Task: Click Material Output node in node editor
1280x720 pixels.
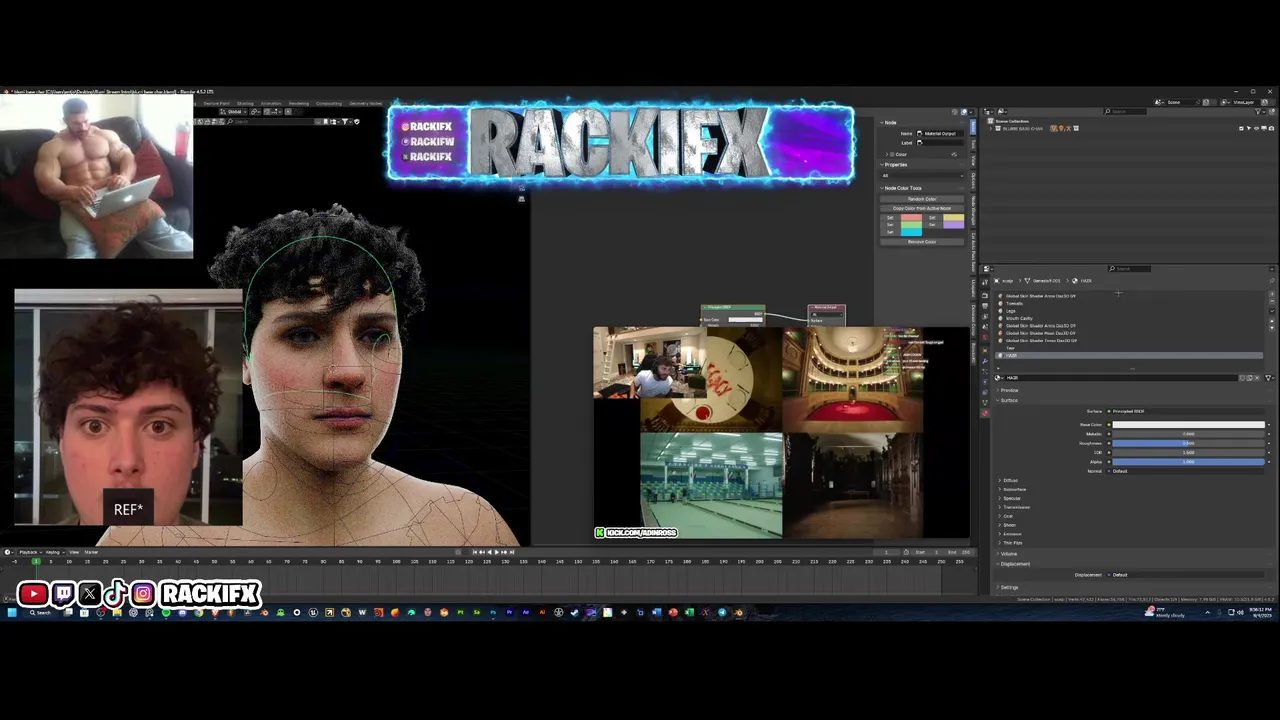Action: [826, 307]
